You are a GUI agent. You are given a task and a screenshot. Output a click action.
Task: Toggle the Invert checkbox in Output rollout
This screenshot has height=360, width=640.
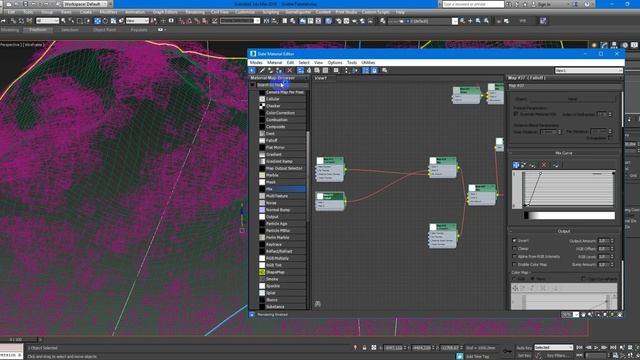(x=514, y=241)
